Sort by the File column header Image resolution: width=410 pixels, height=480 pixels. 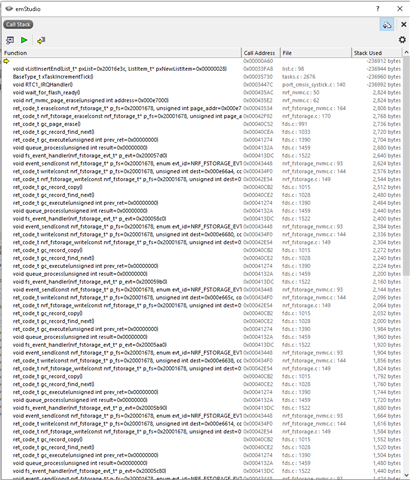click(316, 53)
